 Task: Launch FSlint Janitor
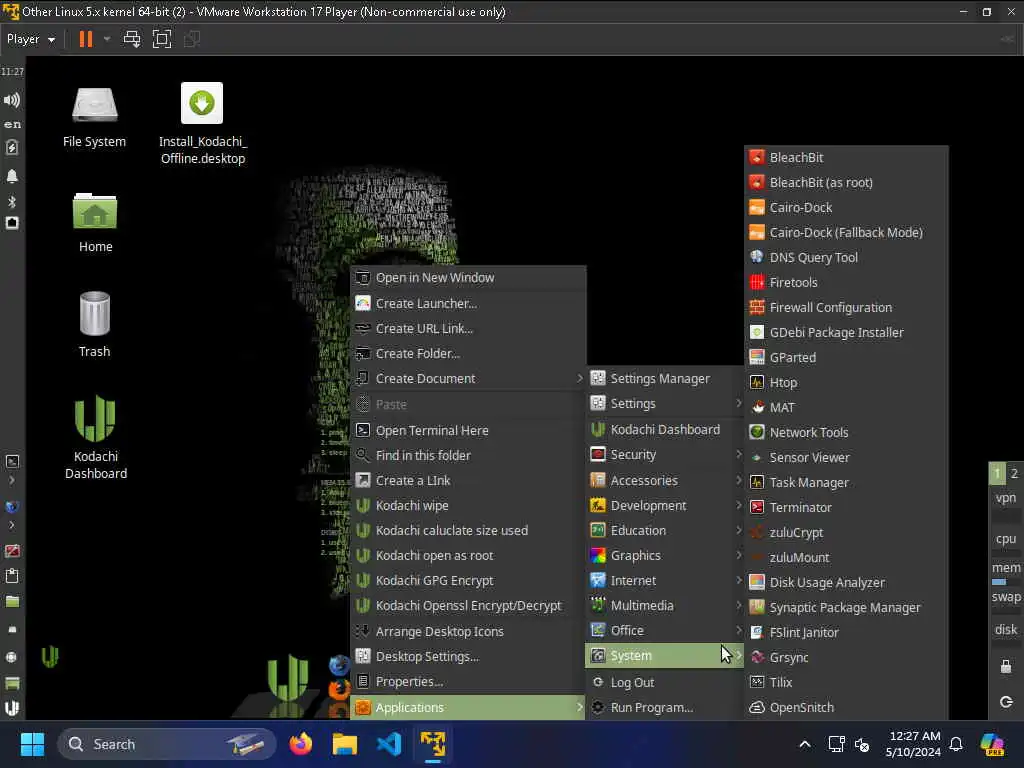point(846,632)
